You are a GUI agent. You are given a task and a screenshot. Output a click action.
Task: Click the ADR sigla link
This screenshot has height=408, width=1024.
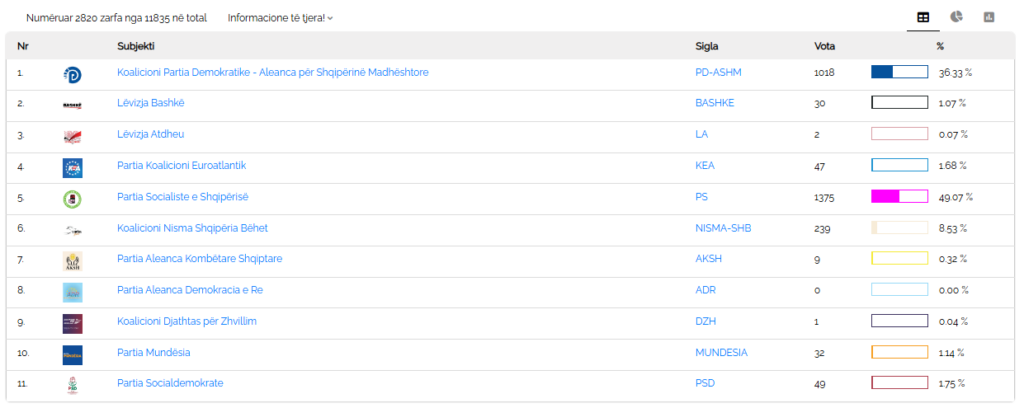(705, 290)
